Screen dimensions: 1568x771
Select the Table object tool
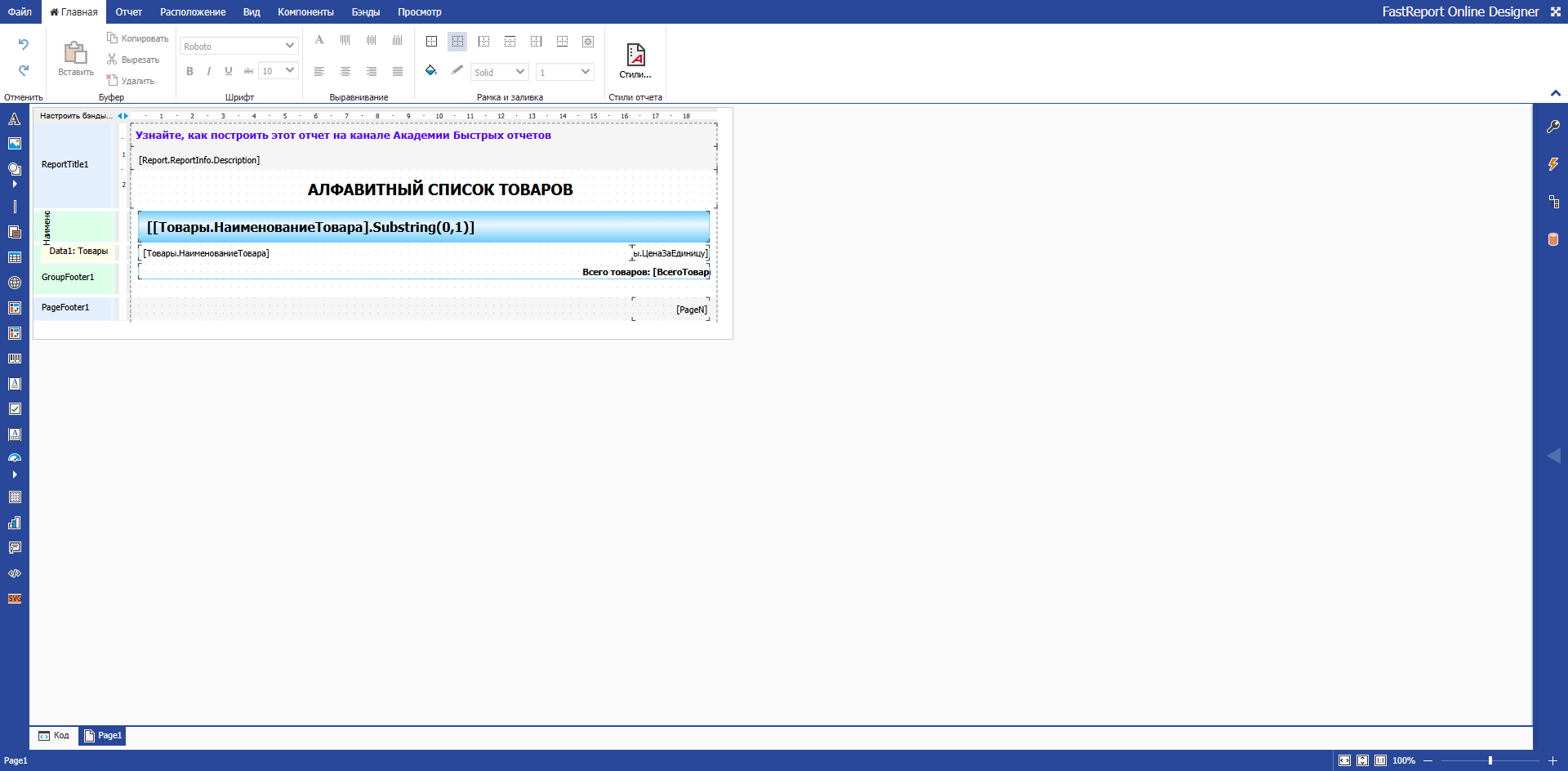click(x=15, y=257)
